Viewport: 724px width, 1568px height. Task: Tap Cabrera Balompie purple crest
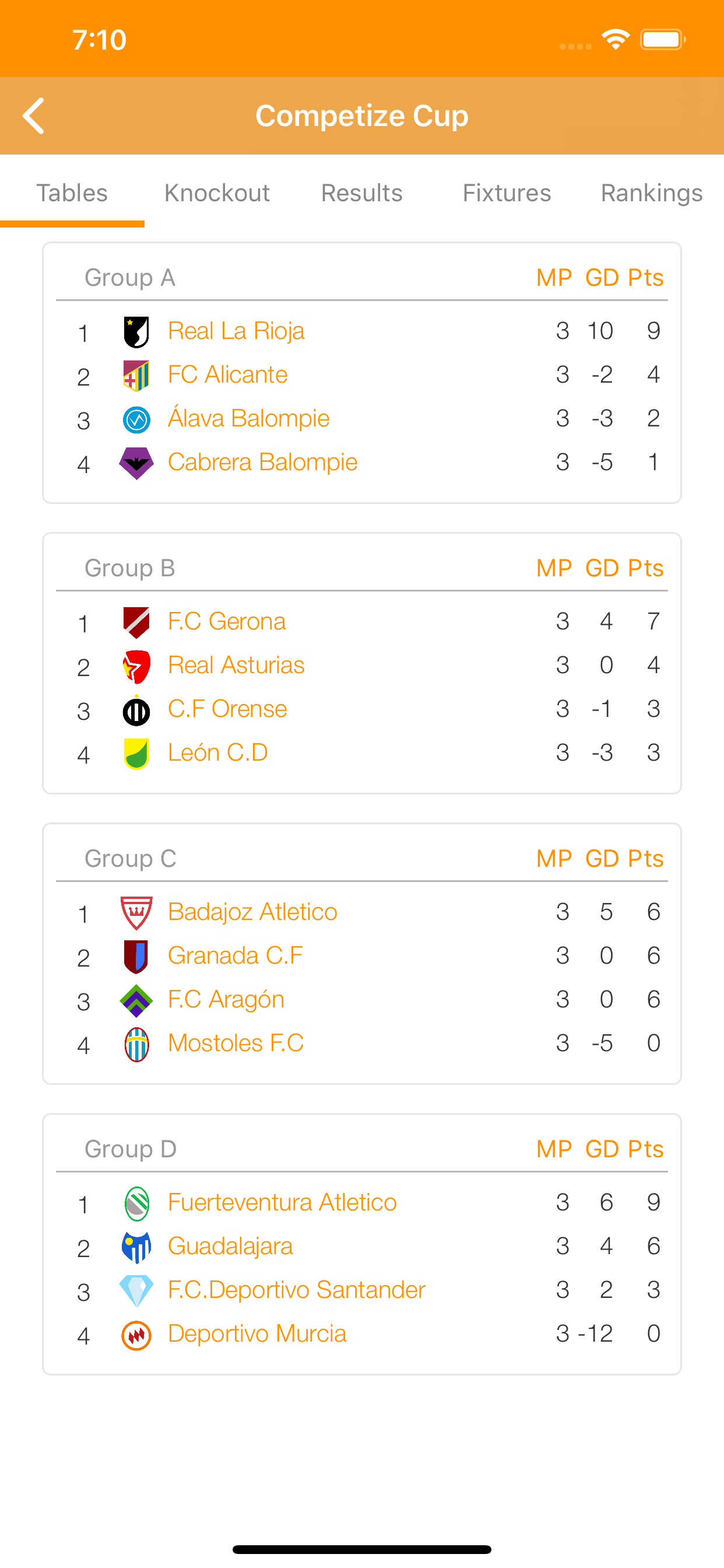(x=136, y=463)
